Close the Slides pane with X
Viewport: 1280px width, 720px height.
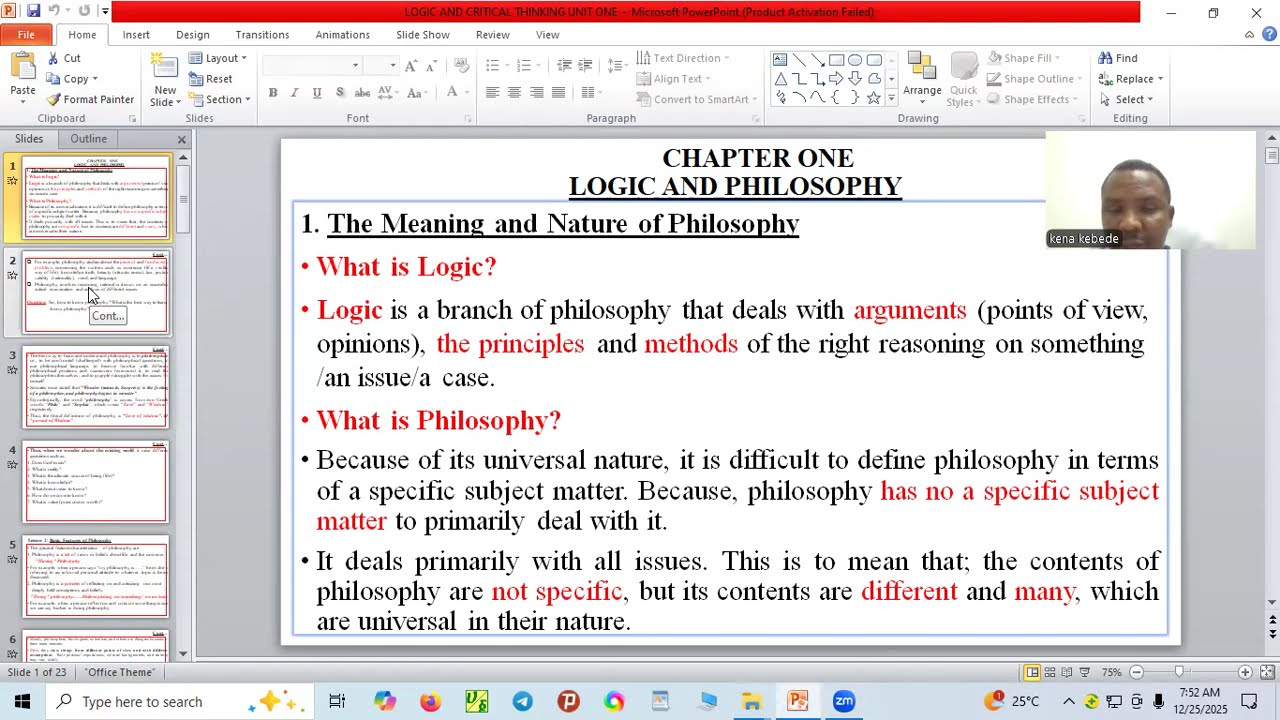181,139
